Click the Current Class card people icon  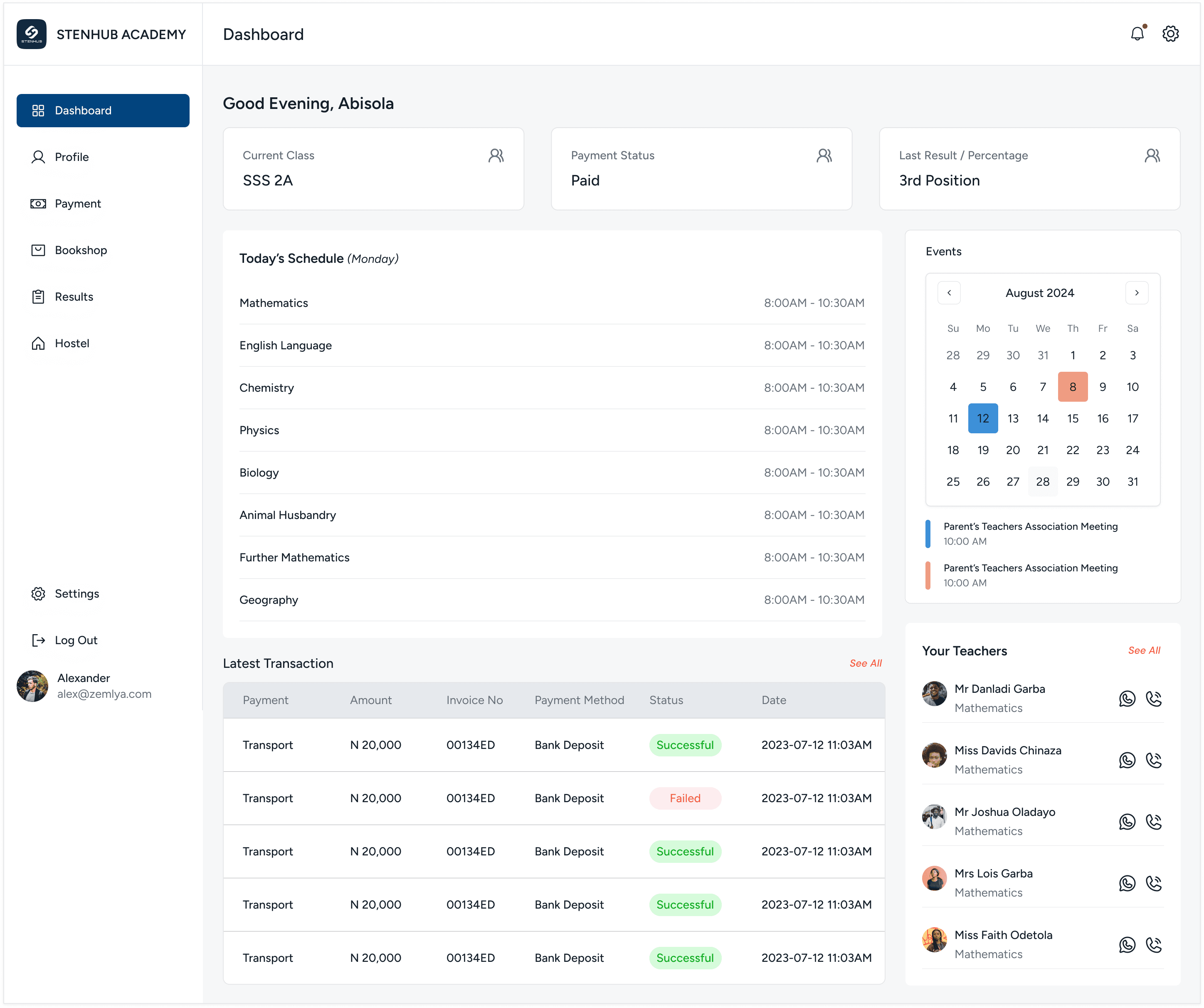[496, 156]
